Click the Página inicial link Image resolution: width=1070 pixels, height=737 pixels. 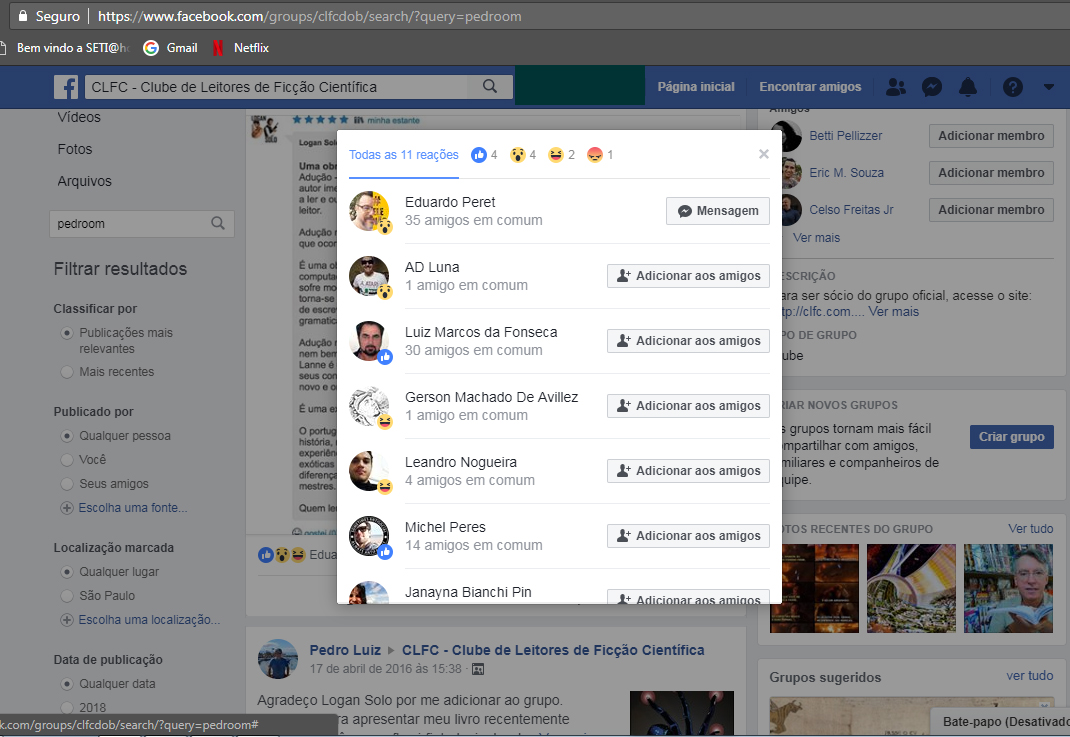(696, 87)
